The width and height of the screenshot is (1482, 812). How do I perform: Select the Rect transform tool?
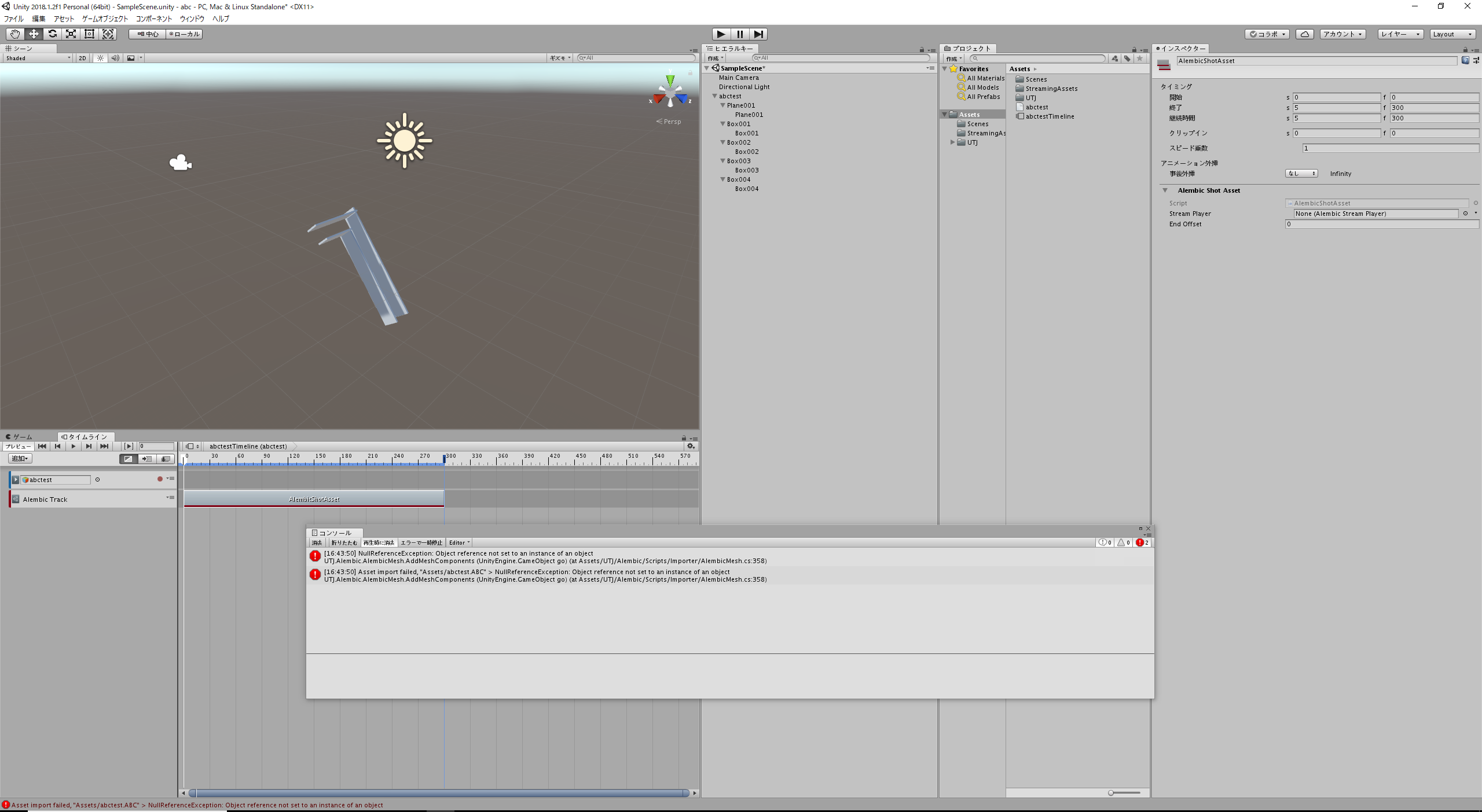89,34
